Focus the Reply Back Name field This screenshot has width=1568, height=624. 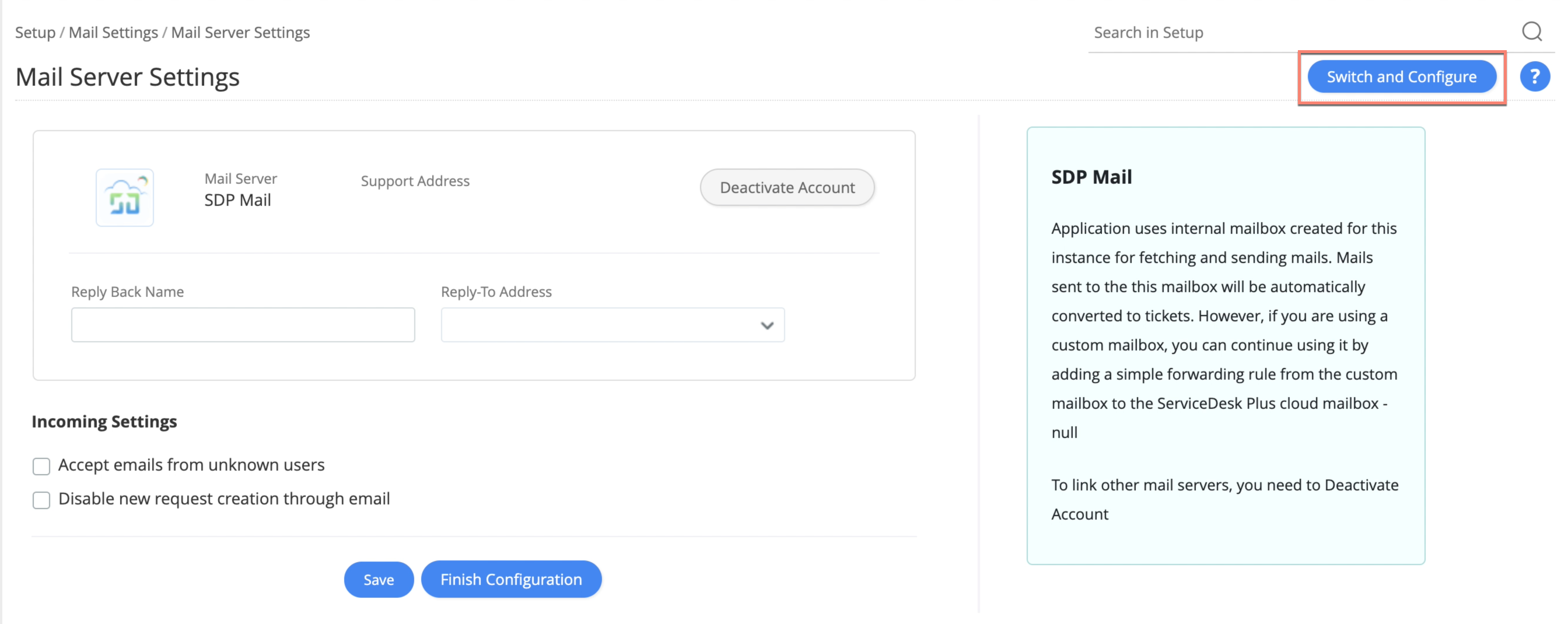coord(243,325)
